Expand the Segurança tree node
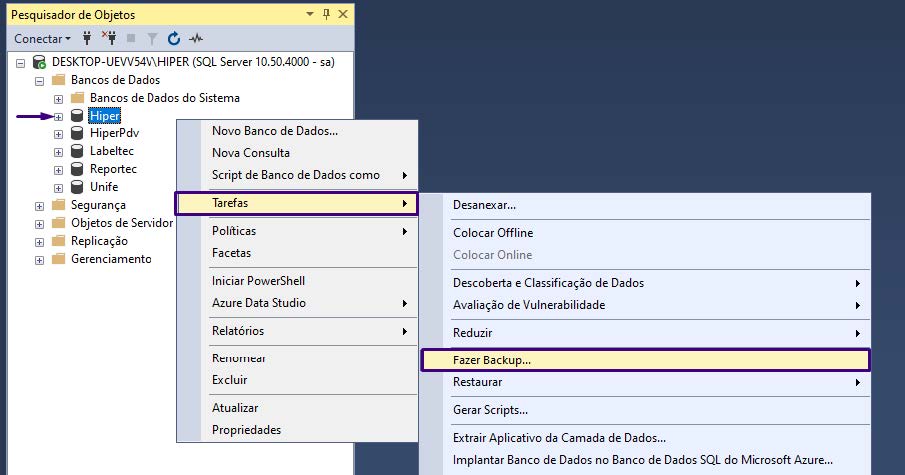 39,205
